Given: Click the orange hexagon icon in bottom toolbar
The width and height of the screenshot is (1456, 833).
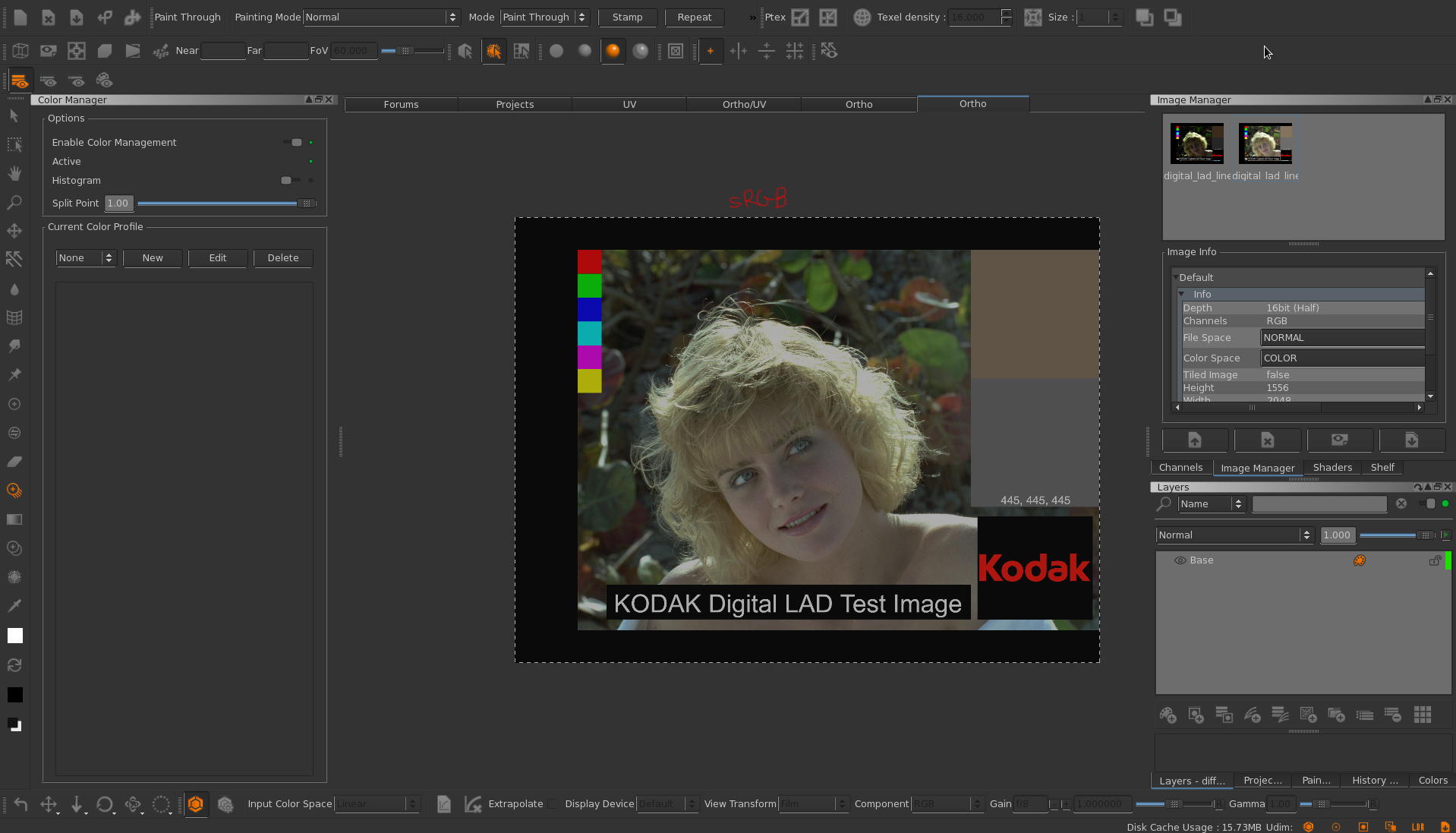Looking at the screenshot, I should tap(196, 804).
